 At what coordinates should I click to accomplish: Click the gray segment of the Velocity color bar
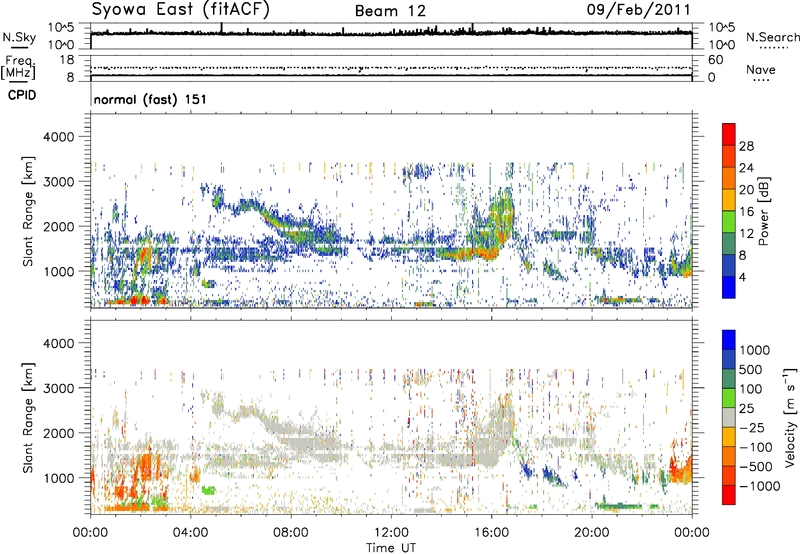point(729,417)
